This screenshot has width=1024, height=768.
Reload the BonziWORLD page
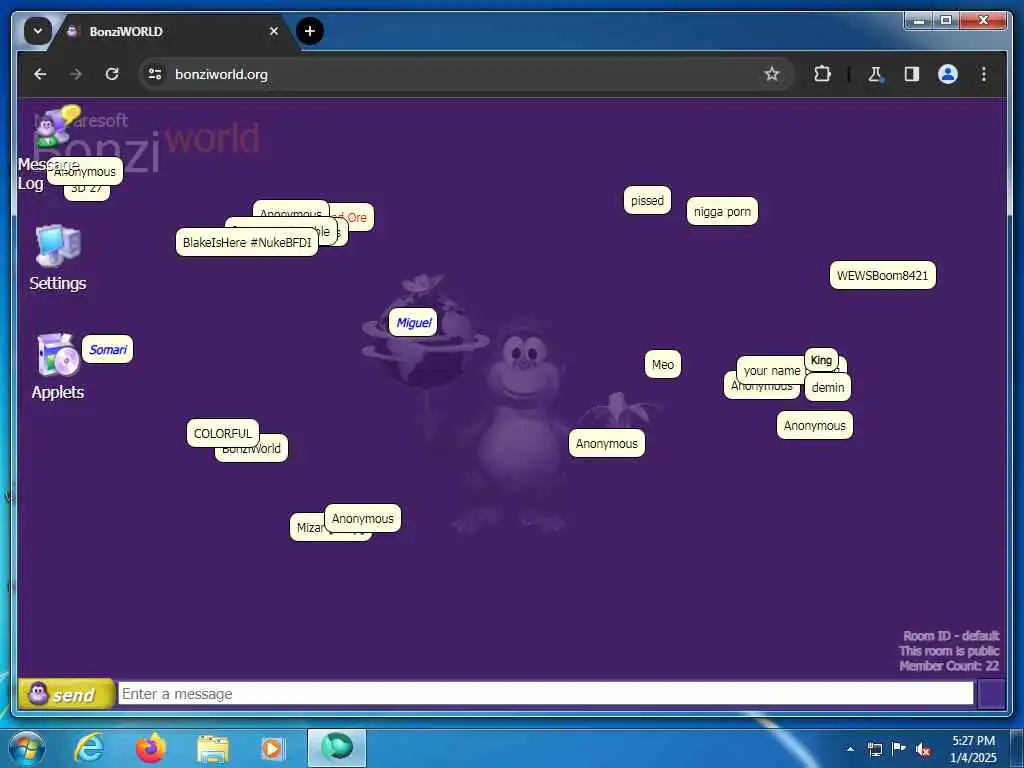(x=112, y=74)
